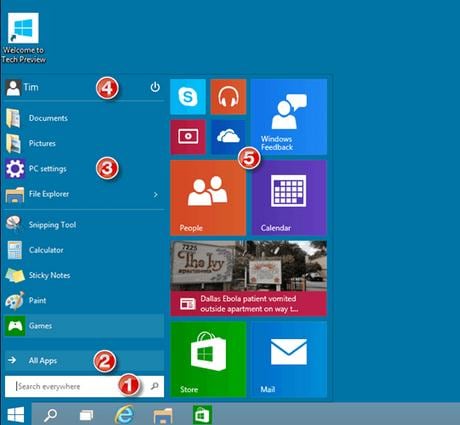Open the Calendar tile
This screenshot has width=460, height=425.
(x=289, y=198)
